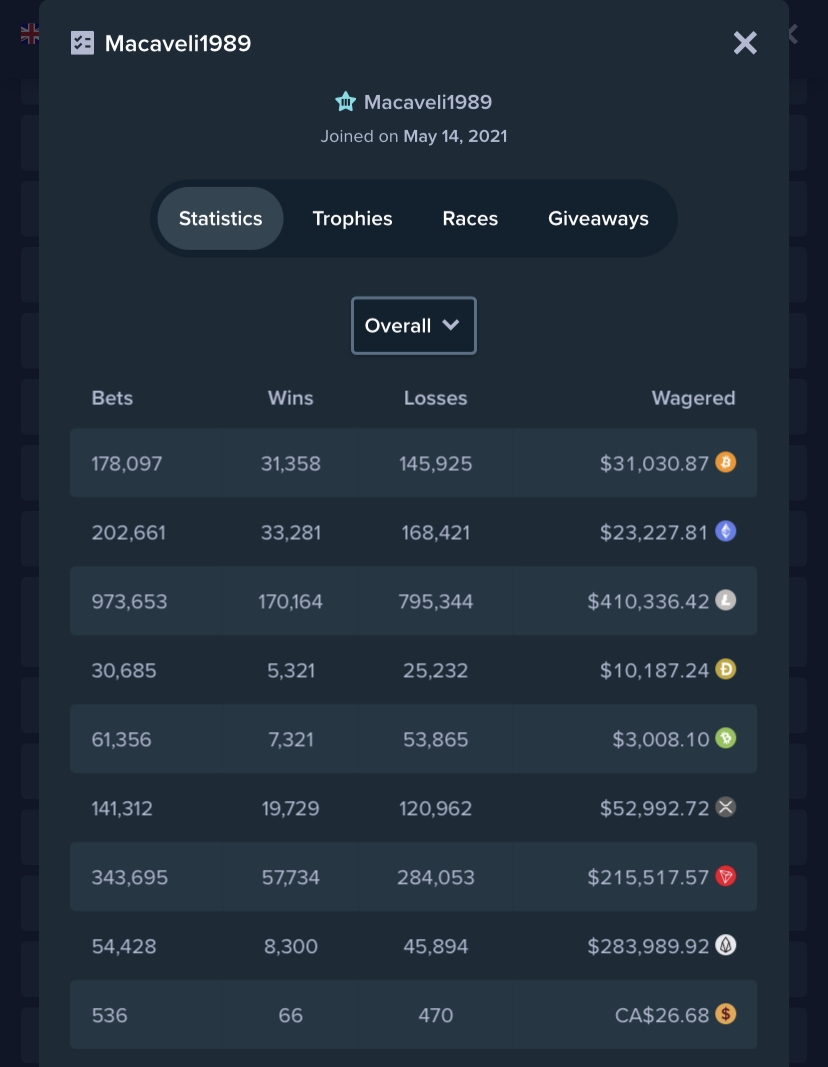The height and width of the screenshot is (1067, 828).
Task: Click the Litecoin coin icon
Action: coord(726,601)
